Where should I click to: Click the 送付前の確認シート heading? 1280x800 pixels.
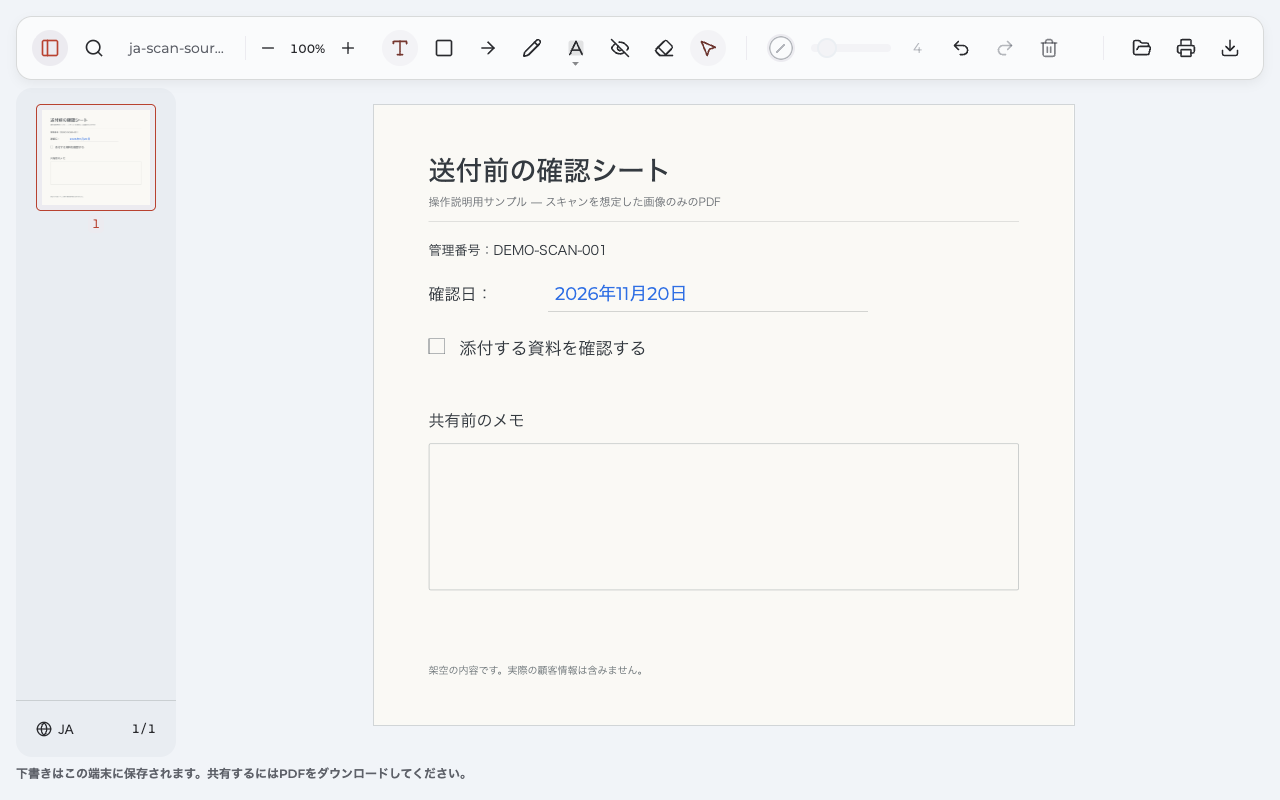pyautogui.click(x=549, y=170)
